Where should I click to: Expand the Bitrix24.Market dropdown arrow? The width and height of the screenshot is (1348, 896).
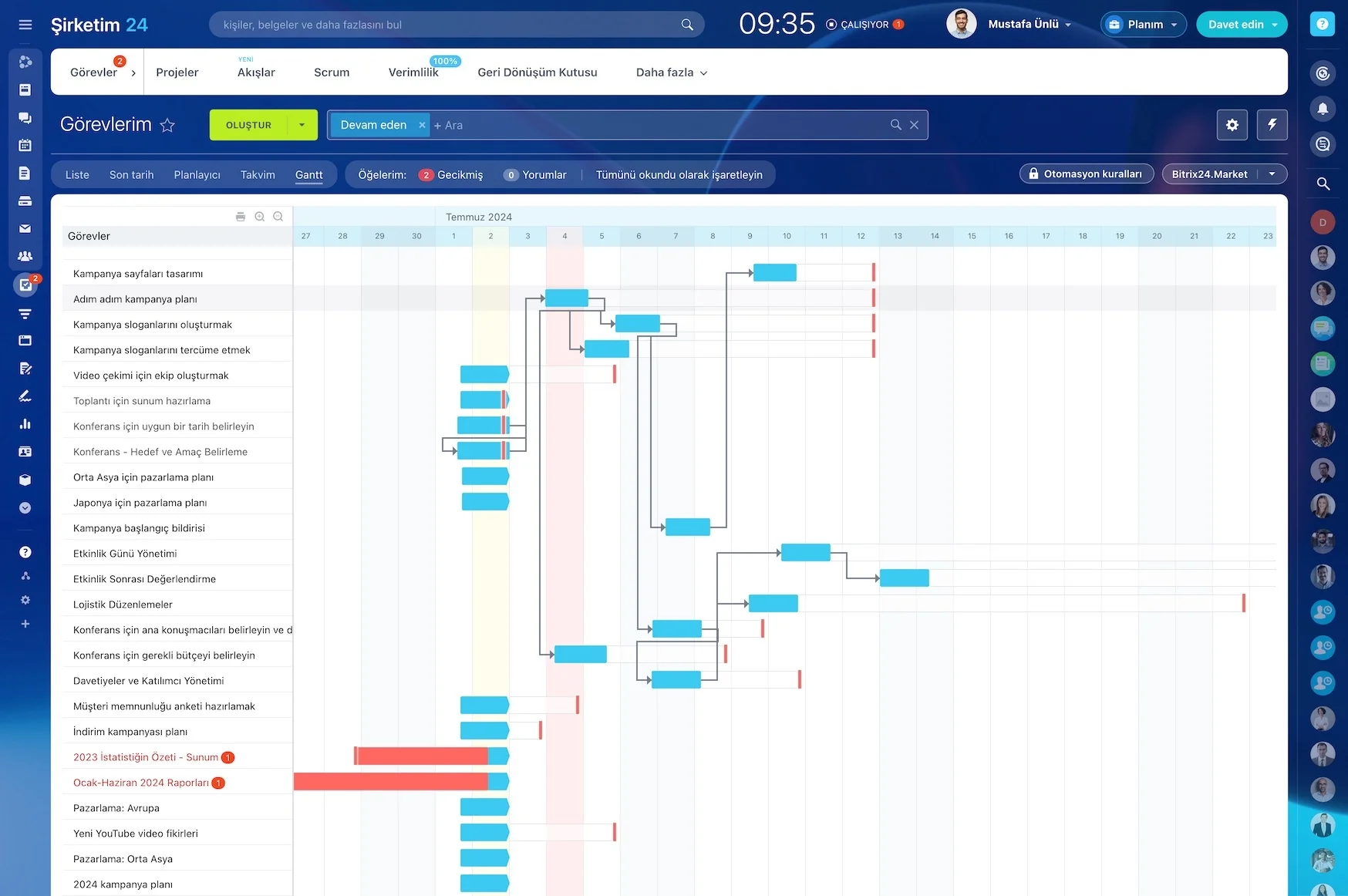pos(1272,174)
